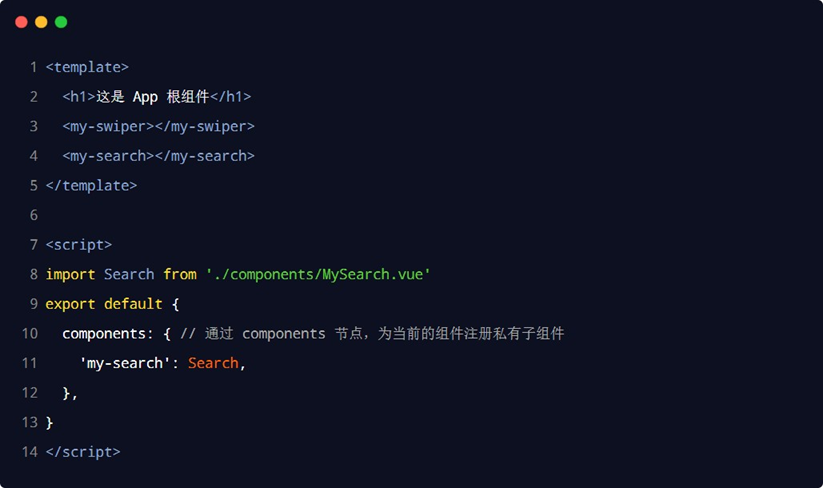The height and width of the screenshot is (488, 823).
Task: Click the opening script tag
Action: [79, 245]
